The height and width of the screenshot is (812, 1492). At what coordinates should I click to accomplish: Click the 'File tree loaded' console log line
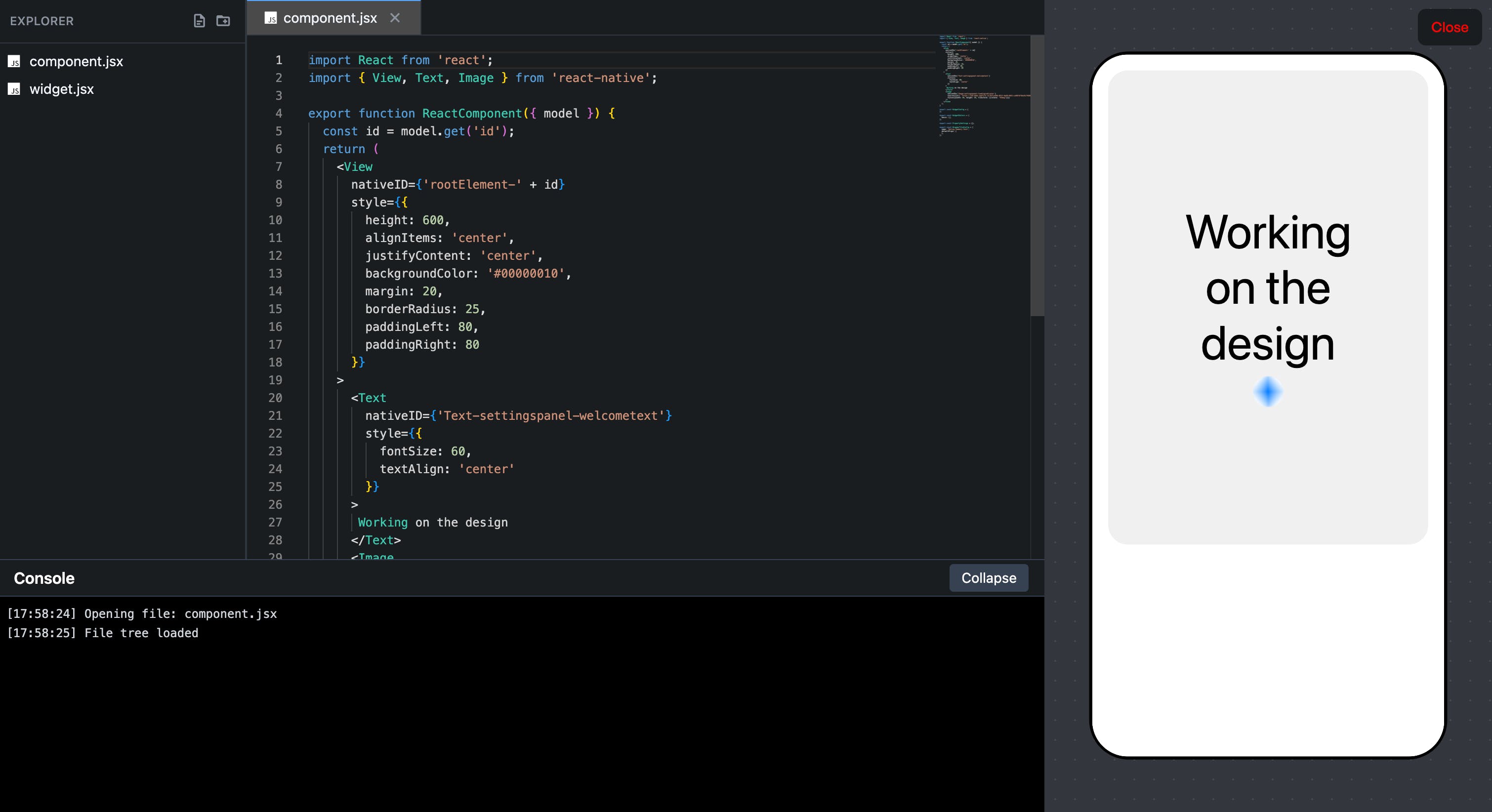pyautogui.click(x=141, y=633)
